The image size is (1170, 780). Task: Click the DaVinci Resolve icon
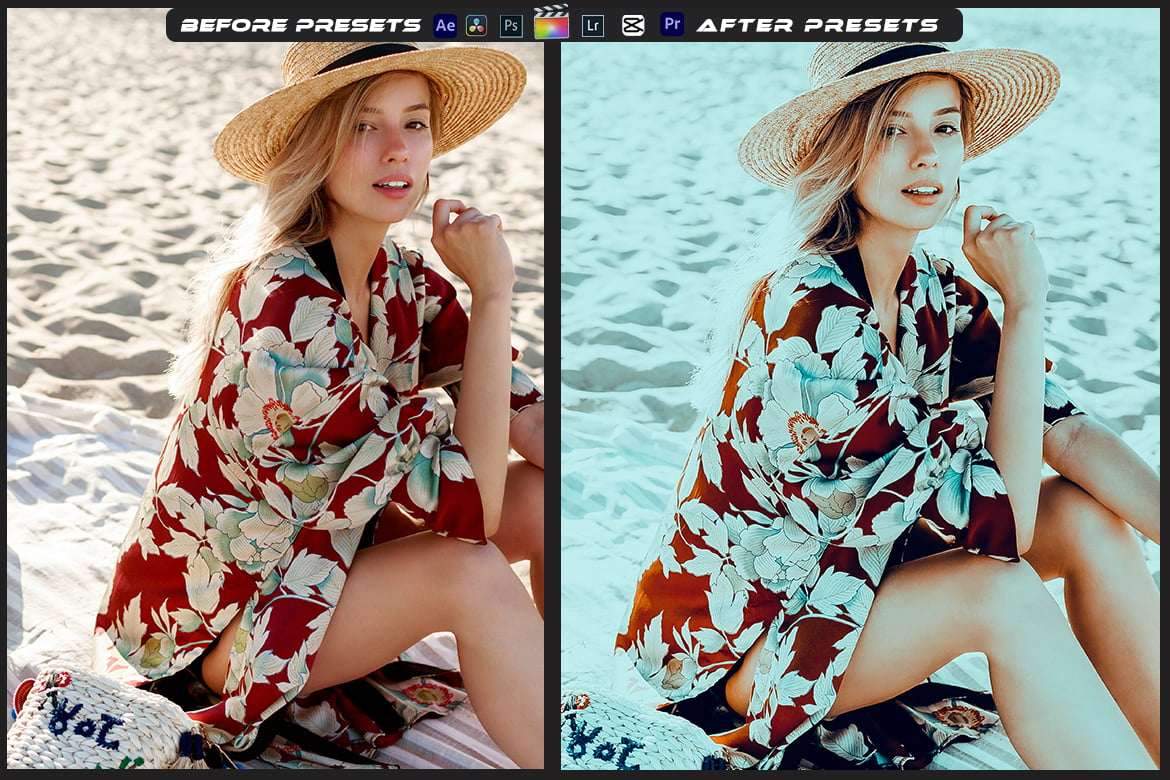pos(477,25)
